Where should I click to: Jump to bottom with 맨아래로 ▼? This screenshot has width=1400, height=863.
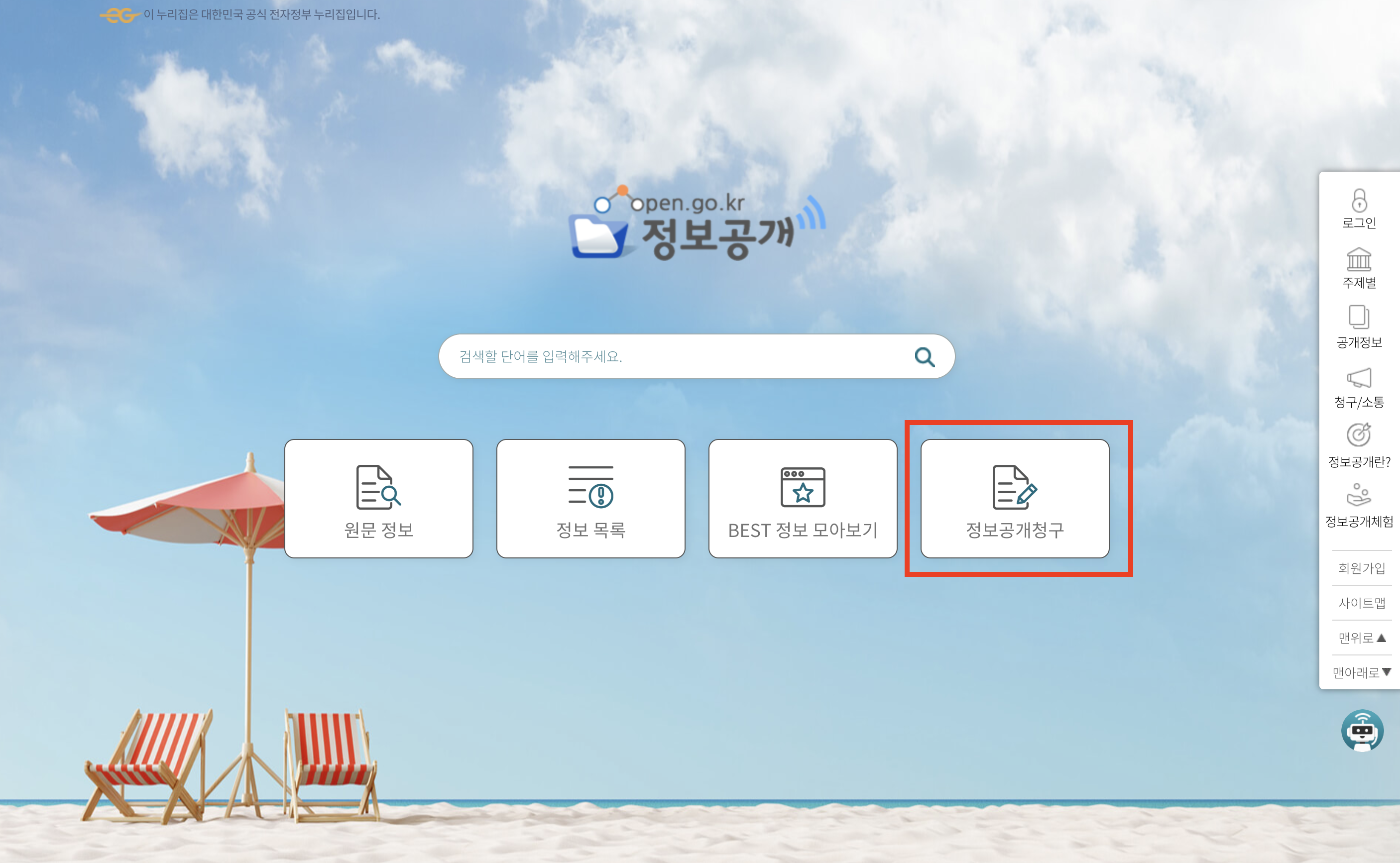tap(1362, 672)
